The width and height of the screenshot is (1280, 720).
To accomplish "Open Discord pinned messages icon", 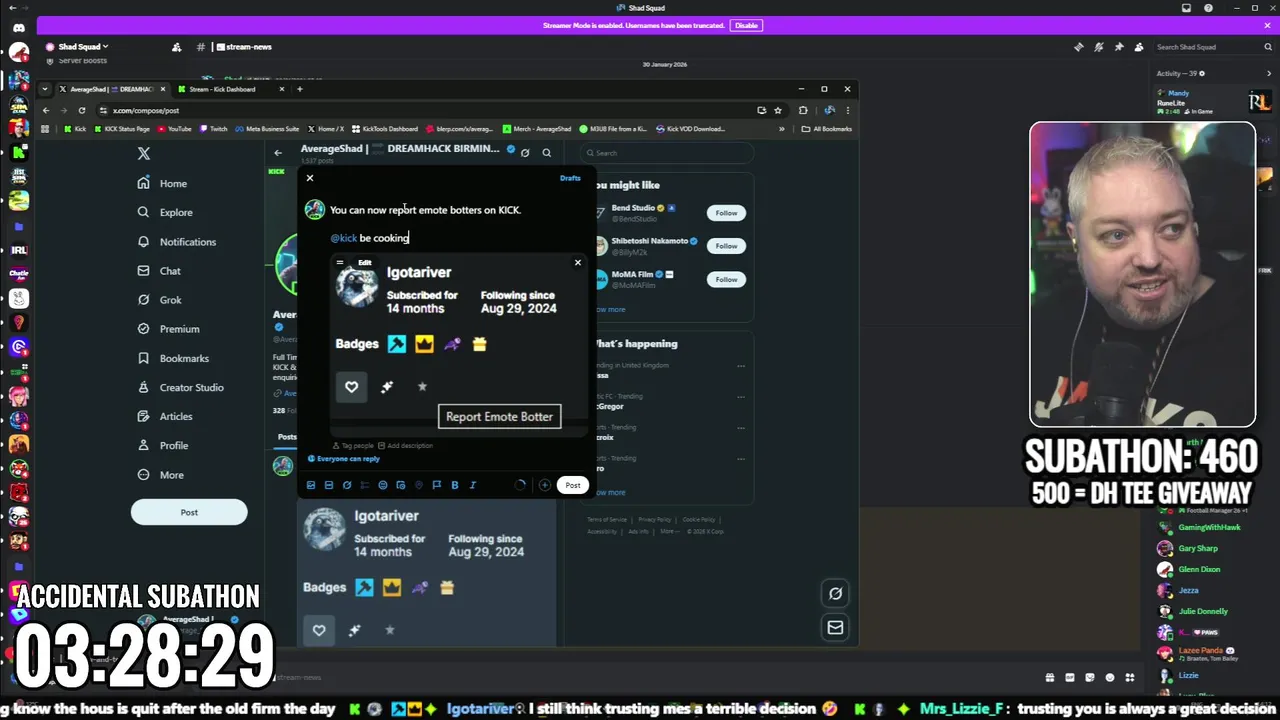I will pyautogui.click(x=1118, y=47).
